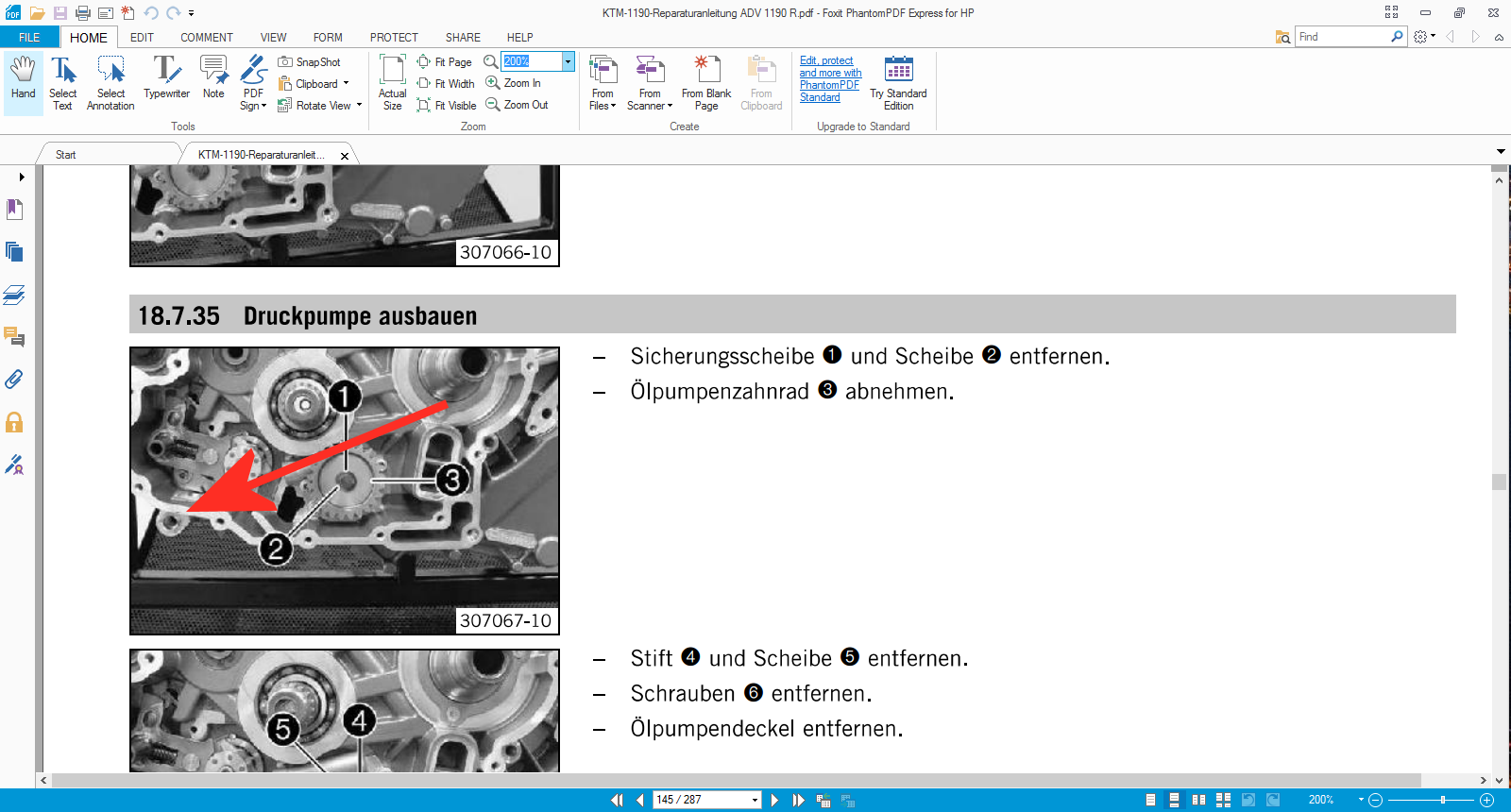Screen dimensions: 1511x812
Task: Expand the page number dropdown
Action: 755,800
